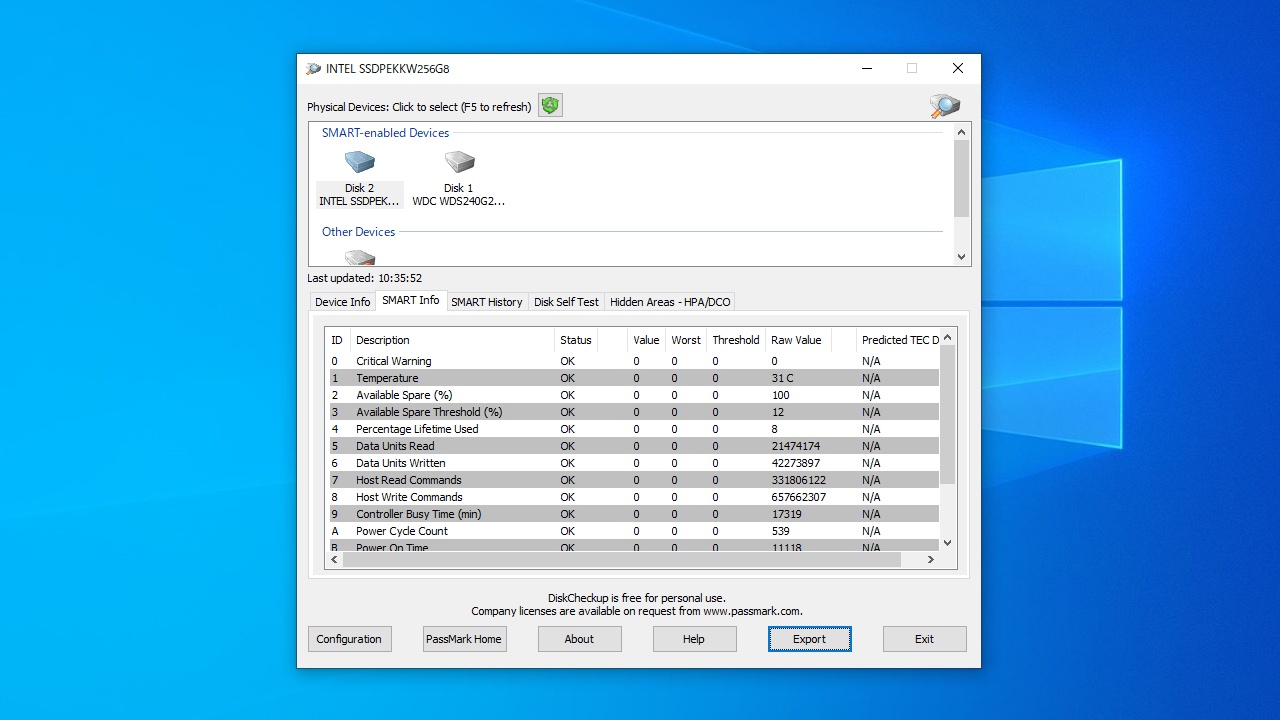Click raw value 21474174

point(796,446)
